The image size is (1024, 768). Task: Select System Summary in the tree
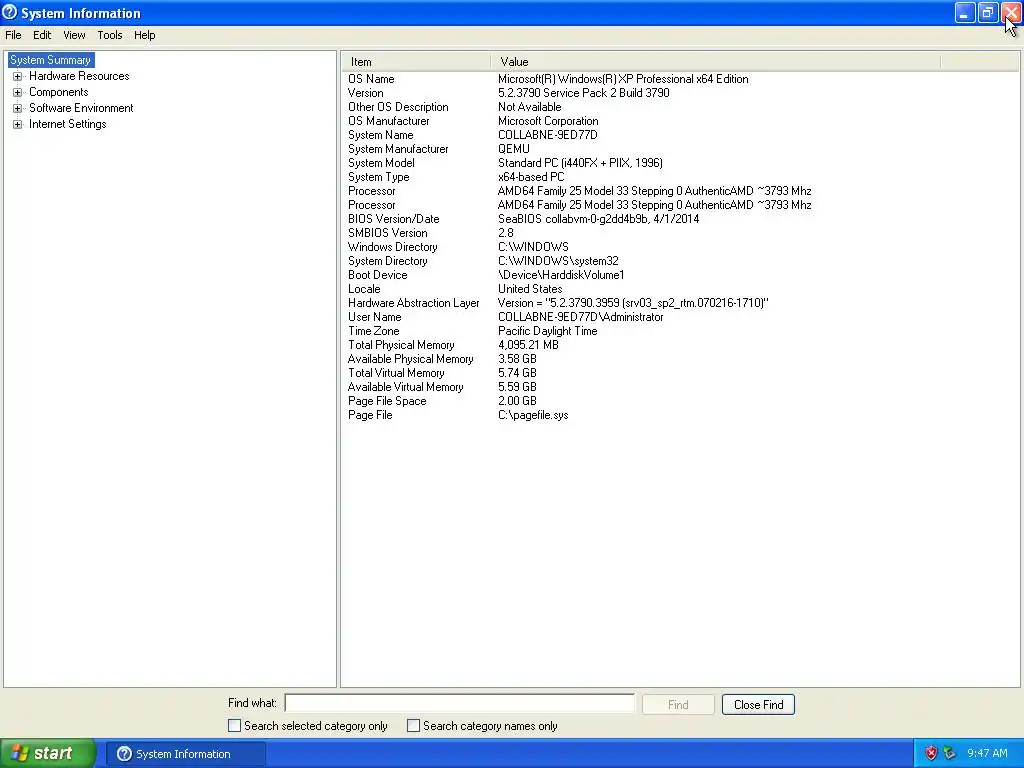(x=51, y=60)
